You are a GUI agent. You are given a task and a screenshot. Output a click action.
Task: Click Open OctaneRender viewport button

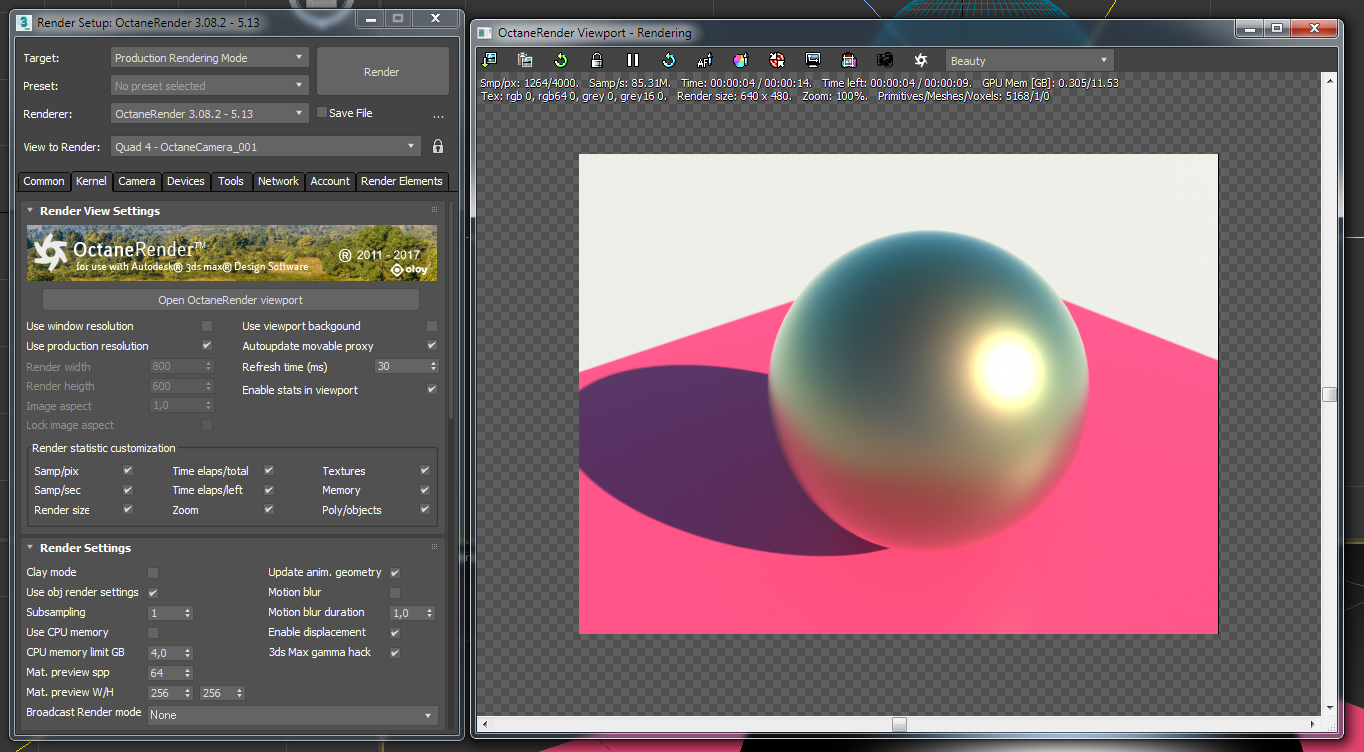point(230,300)
